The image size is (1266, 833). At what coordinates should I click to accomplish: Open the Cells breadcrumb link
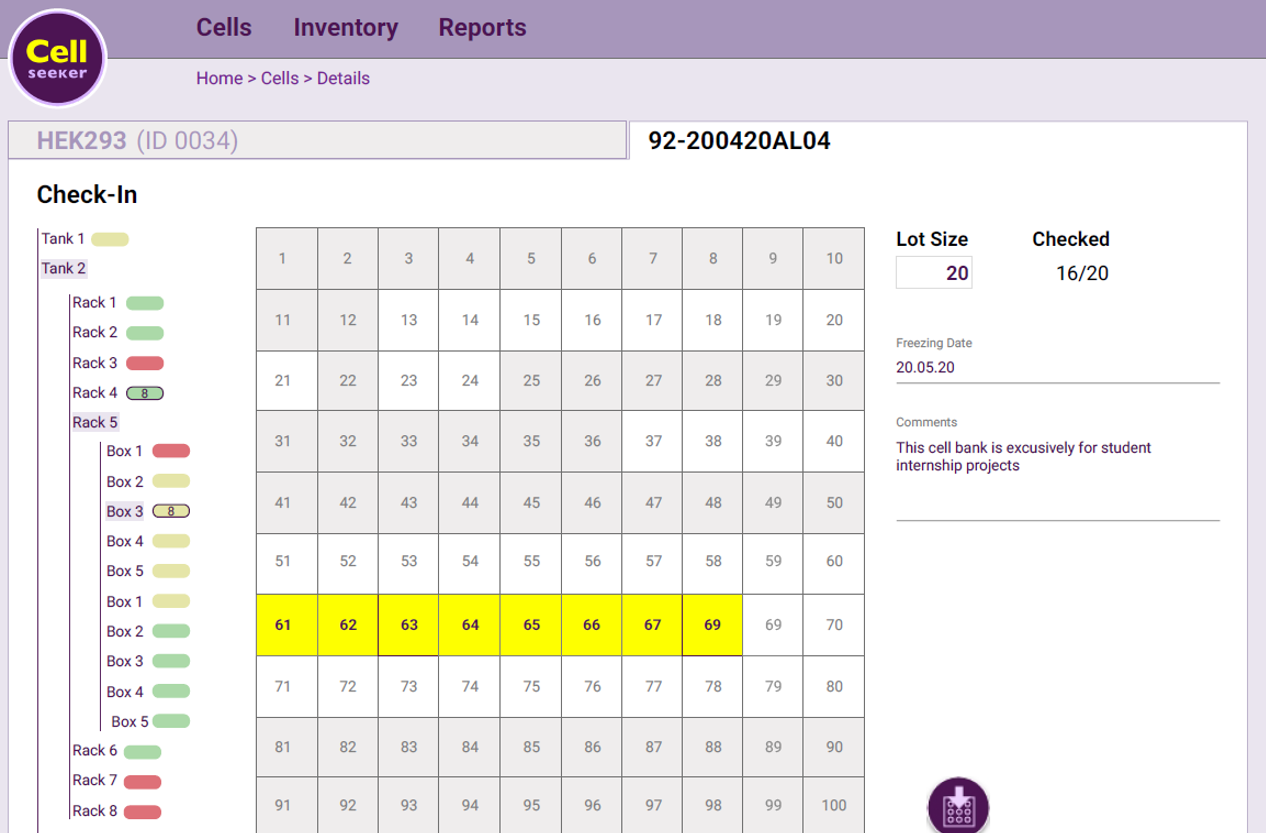tap(281, 78)
